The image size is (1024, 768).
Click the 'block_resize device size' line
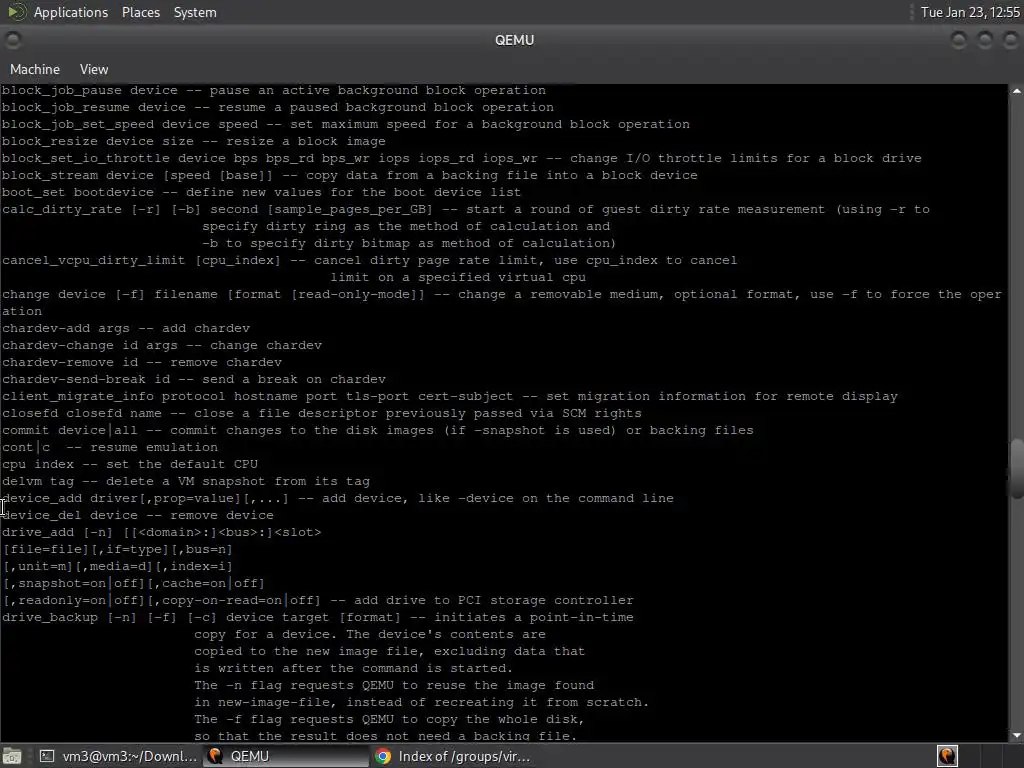point(193,141)
